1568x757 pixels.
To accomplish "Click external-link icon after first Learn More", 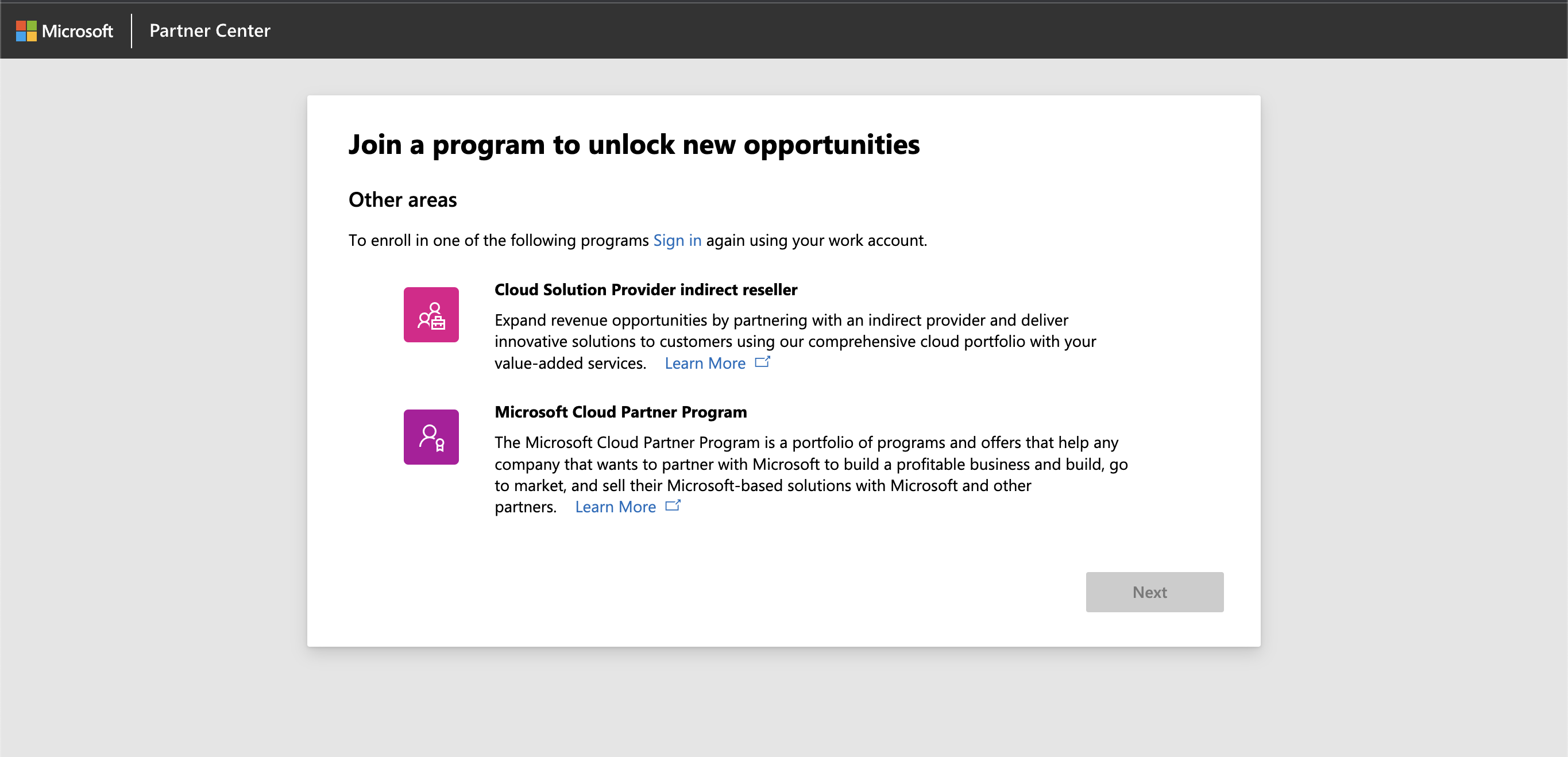I will point(762,362).
